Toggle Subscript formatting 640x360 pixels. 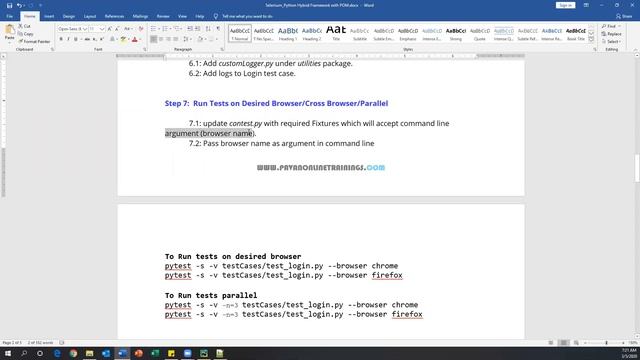(94, 39)
